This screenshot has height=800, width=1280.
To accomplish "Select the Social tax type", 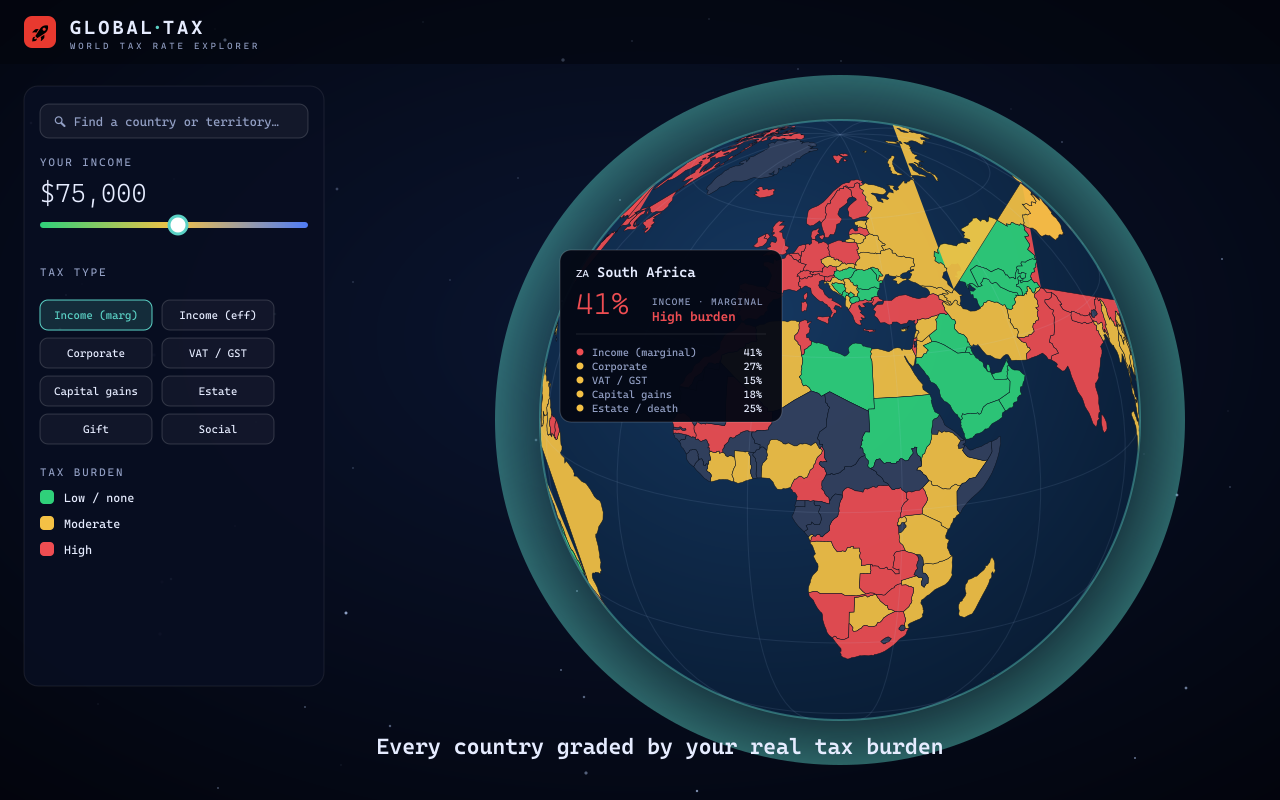I will click(x=218, y=429).
